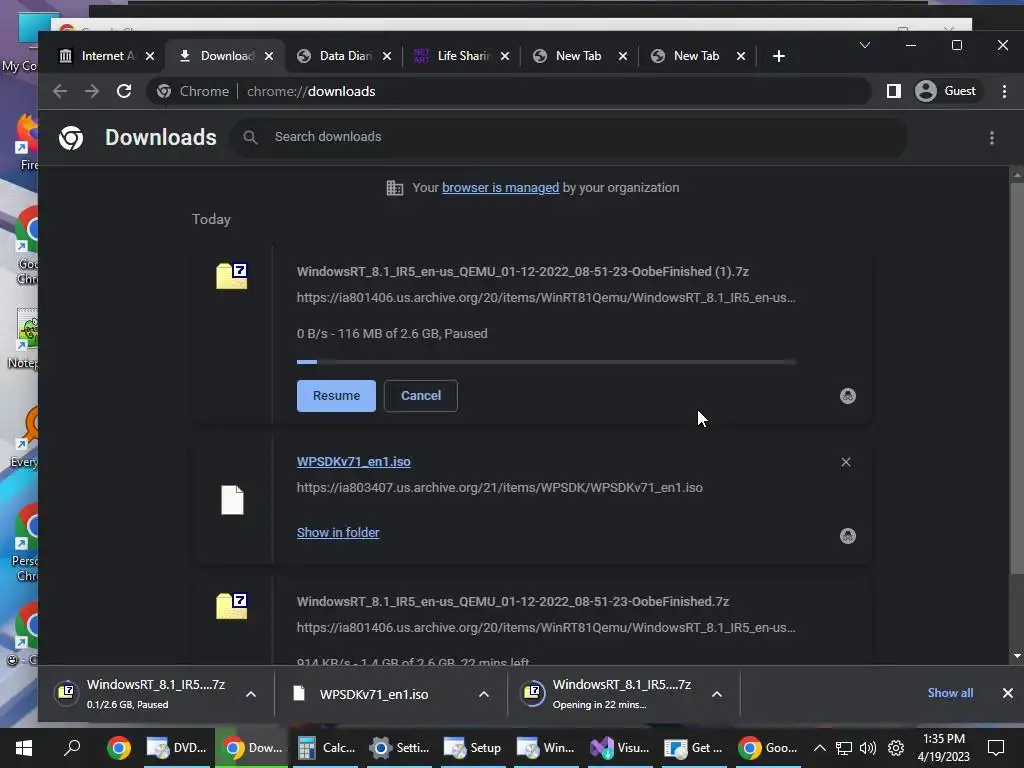Click the page scrollbar down arrow
Screen dimensions: 1024x768
(1017, 656)
